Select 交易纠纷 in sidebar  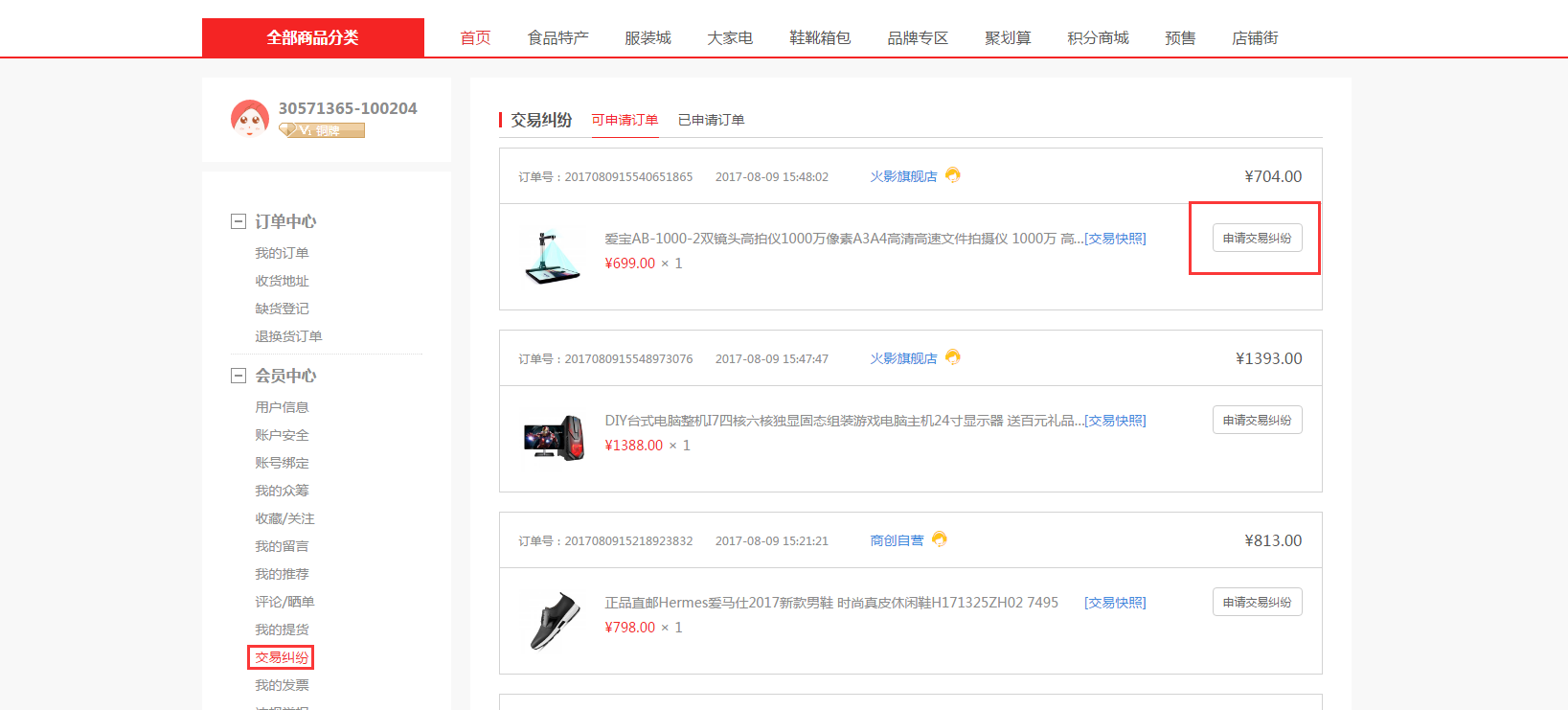(x=282, y=657)
